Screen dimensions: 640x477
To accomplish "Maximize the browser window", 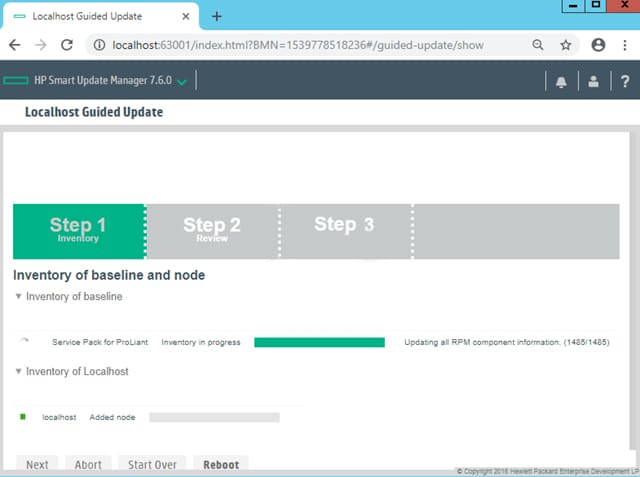I will point(596,5).
